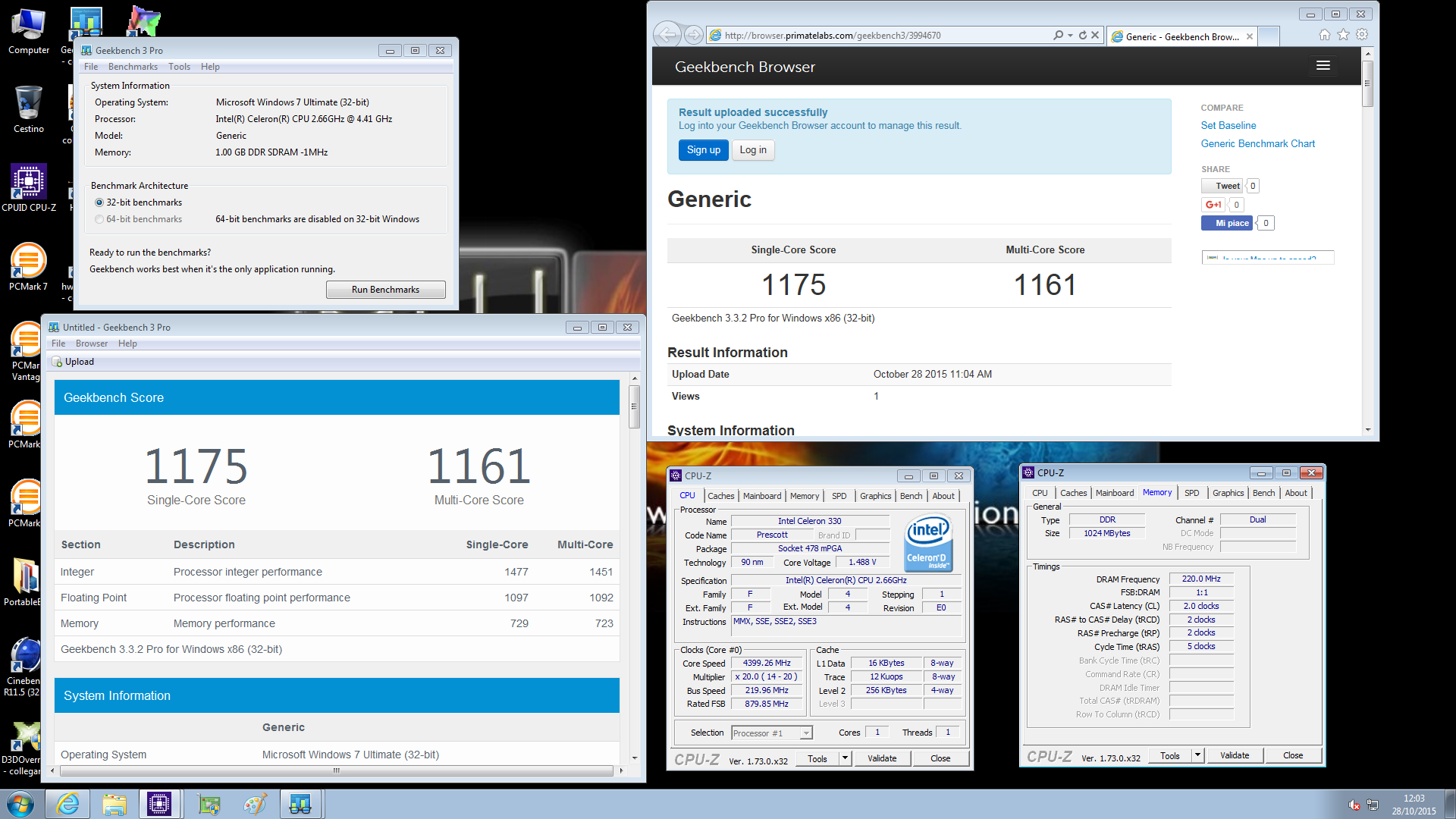Switch to CPU-Z taskbar button
This screenshot has height=819, width=1456.
point(159,804)
